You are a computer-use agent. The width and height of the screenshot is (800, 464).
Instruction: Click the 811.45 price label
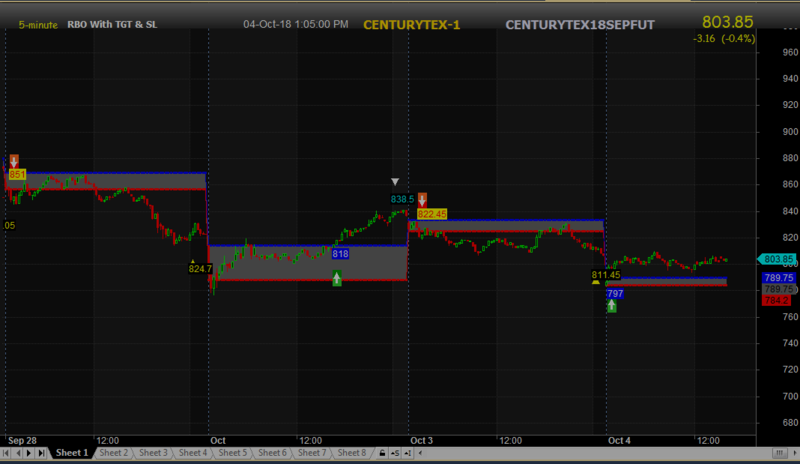pos(606,275)
